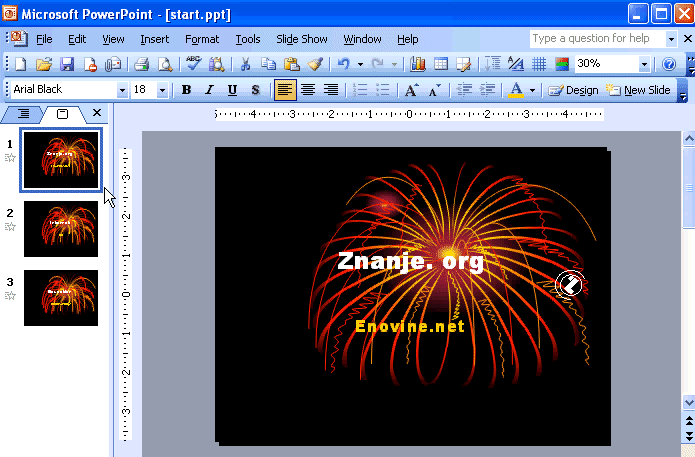This screenshot has height=457, width=695.
Task: Toggle Show Formatting
Action: [515, 64]
